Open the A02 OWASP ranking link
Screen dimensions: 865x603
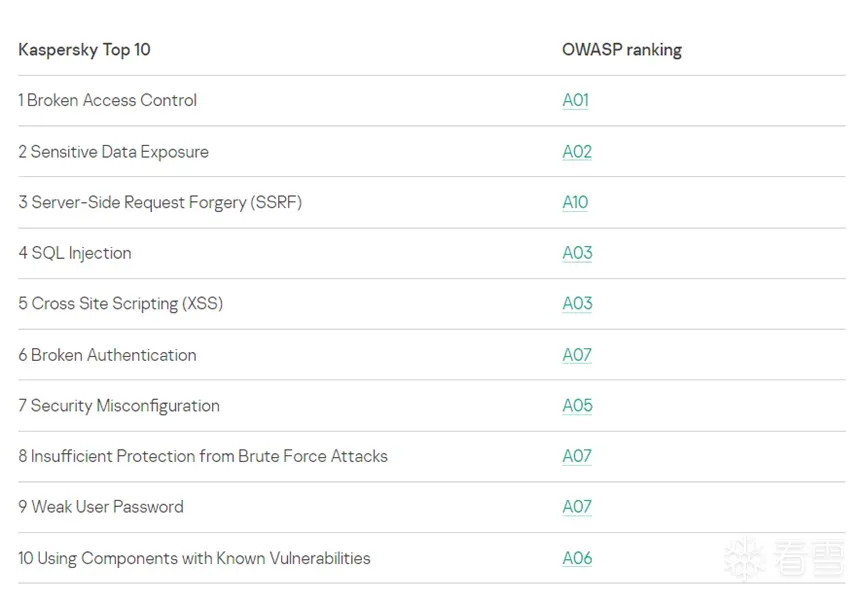pos(577,152)
